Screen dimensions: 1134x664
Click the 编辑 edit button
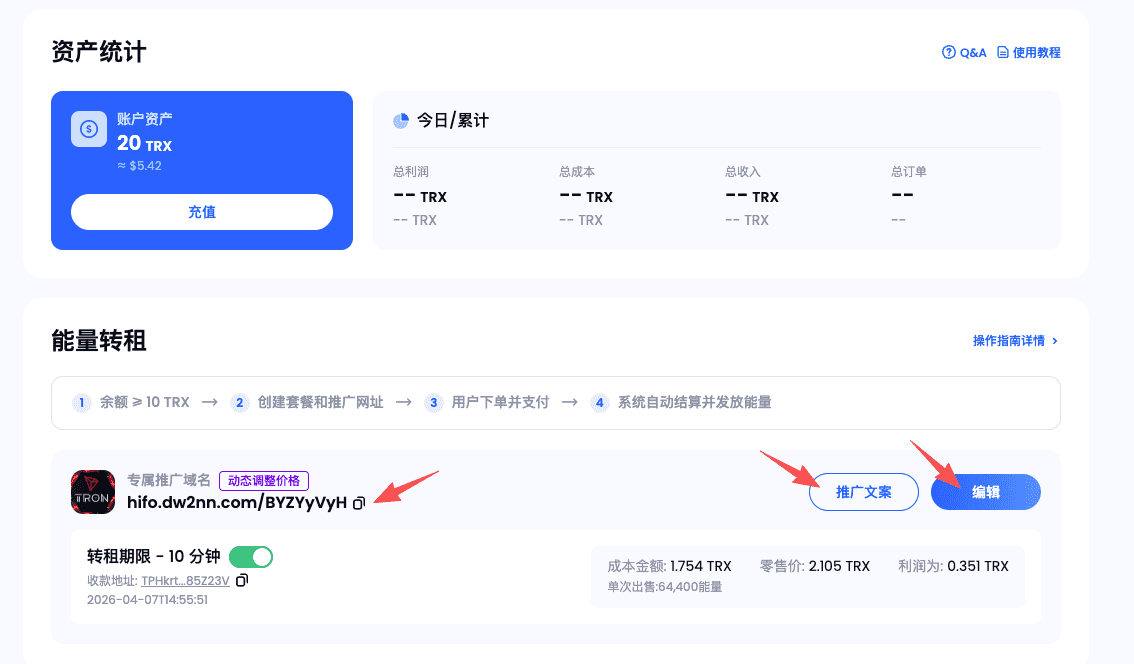[986, 492]
